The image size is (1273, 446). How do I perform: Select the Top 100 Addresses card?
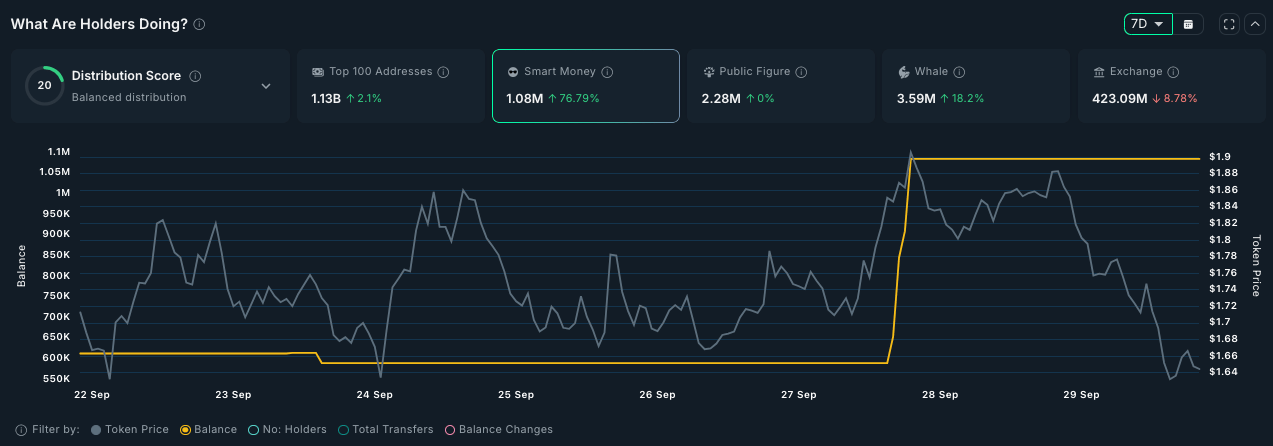tap(390, 86)
